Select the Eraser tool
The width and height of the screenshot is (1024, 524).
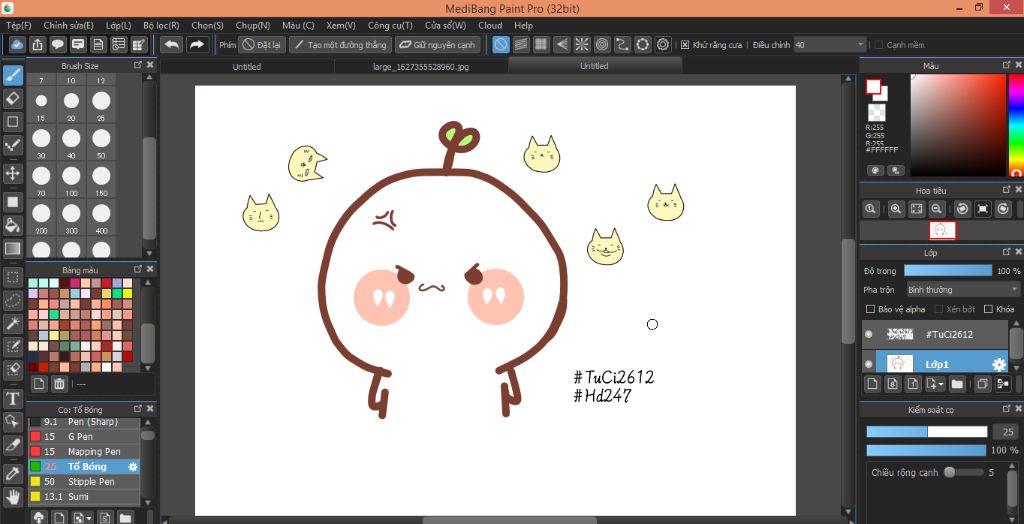13,99
